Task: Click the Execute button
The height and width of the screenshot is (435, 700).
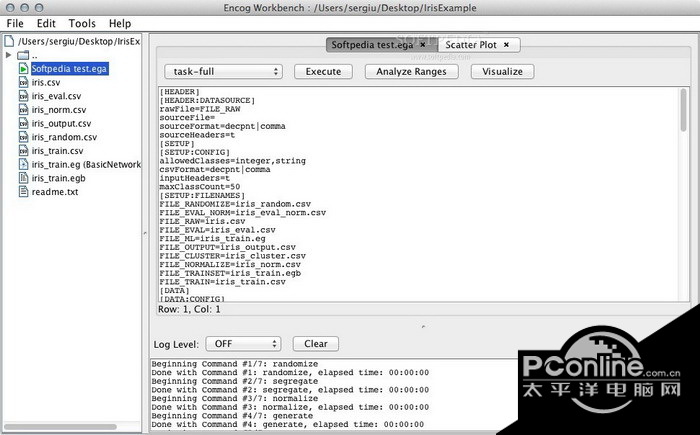Action: point(323,71)
